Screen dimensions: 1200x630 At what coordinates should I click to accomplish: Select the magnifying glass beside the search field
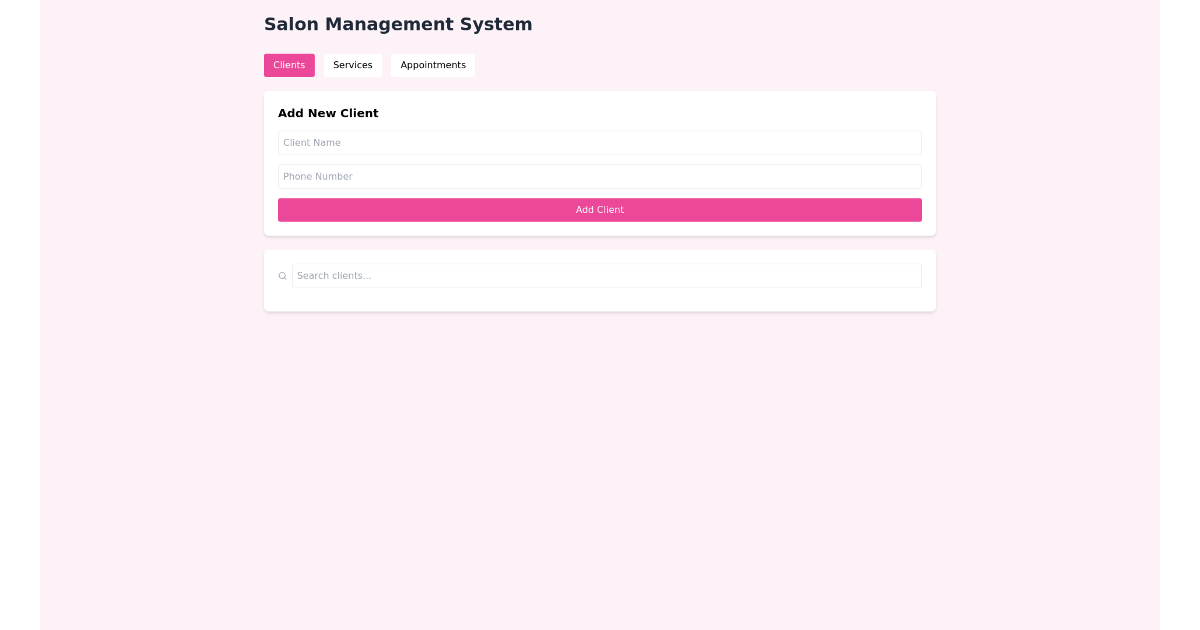(283, 275)
